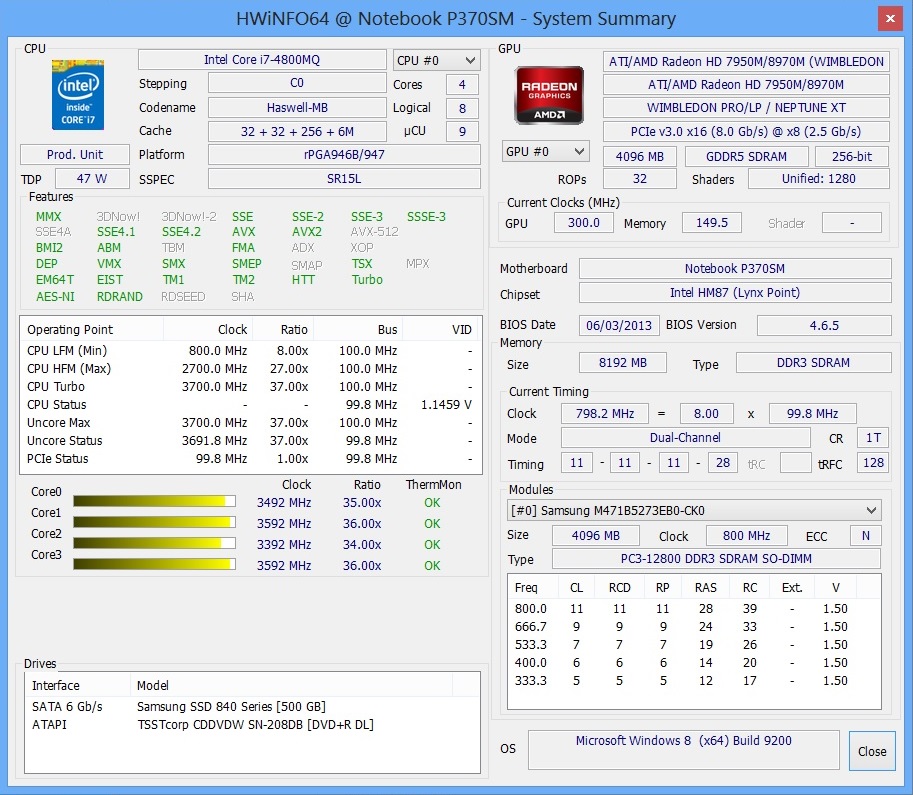Click the RDRAND feature label
913x795 pixels.
point(119,296)
